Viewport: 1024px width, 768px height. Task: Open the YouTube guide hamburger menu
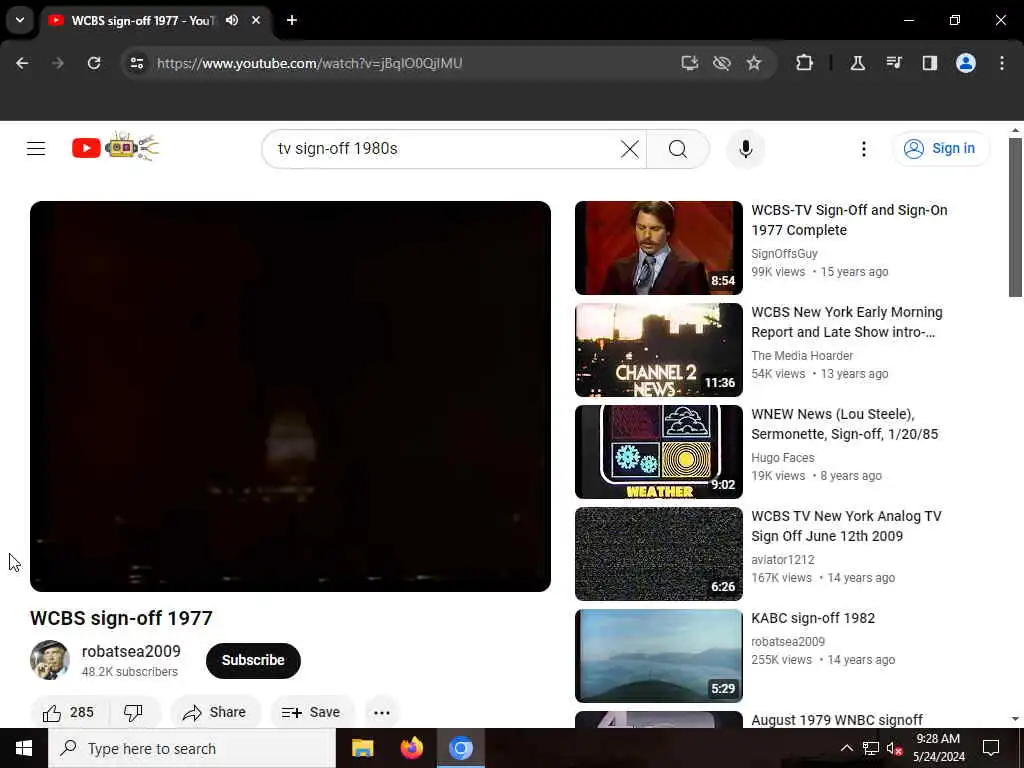(x=36, y=149)
